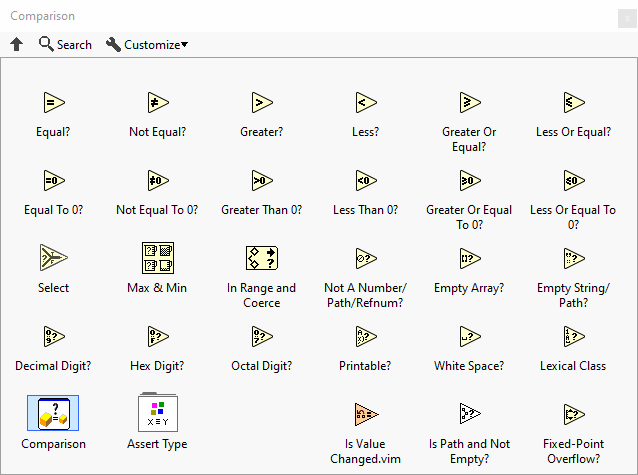The width and height of the screenshot is (638, 475).
Task: Click the Search button in toolbar
Action: [65, 45]
